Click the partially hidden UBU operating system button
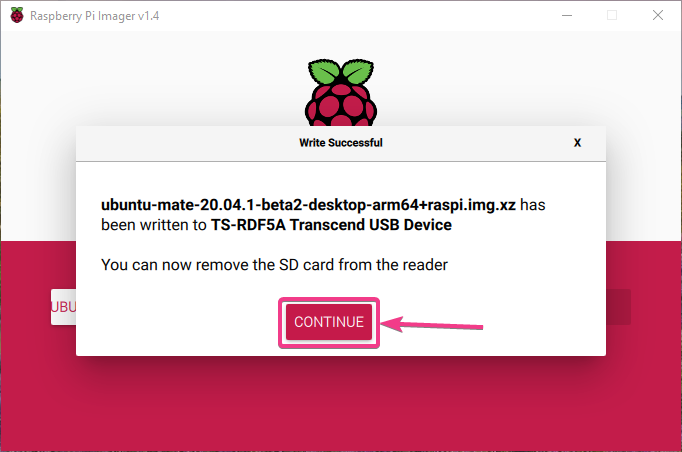 64,307
